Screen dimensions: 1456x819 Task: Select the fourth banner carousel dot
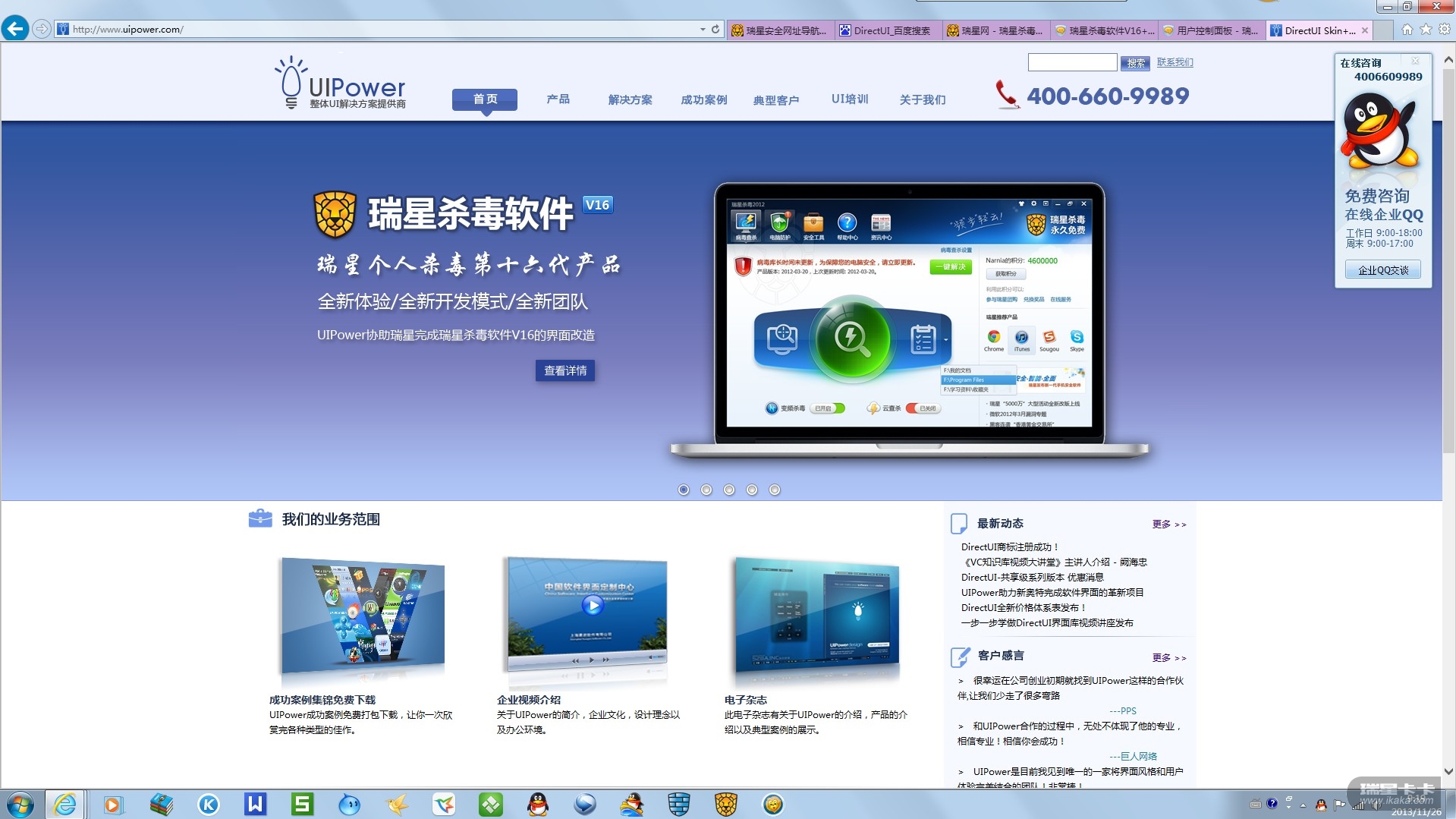(x=752, y=490)
